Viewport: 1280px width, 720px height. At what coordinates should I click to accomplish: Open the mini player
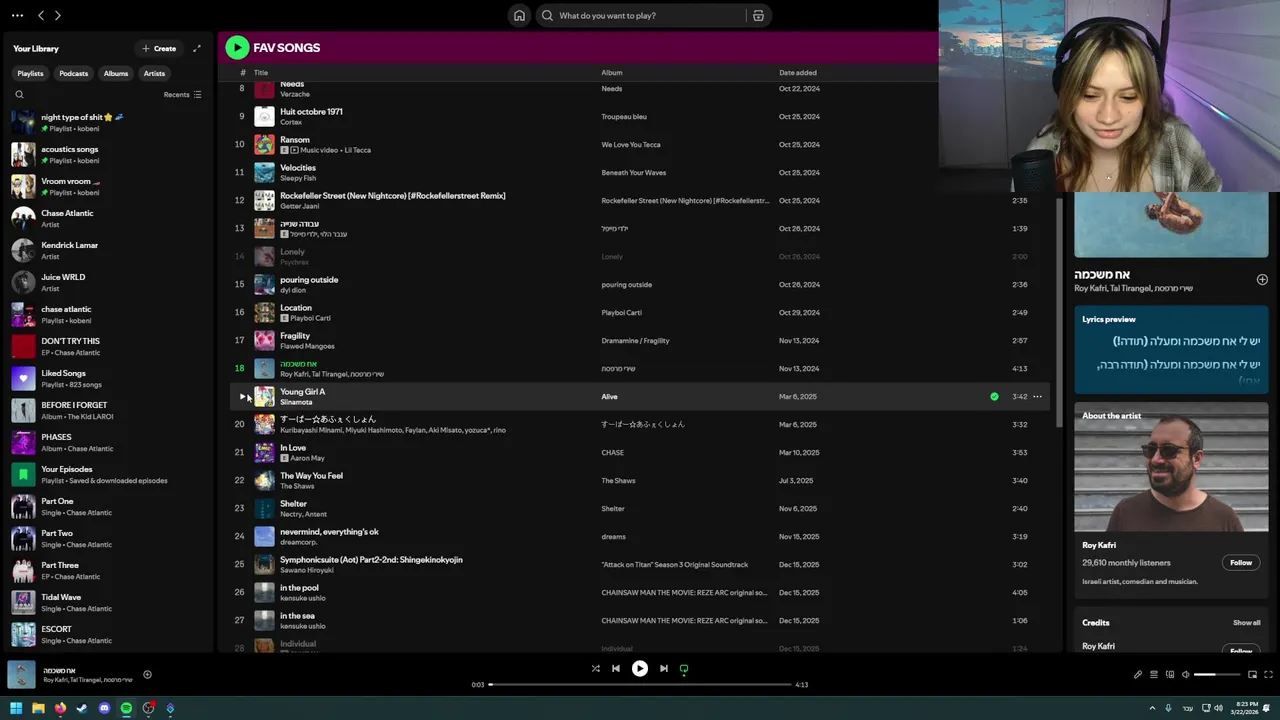tap(1252, 675)
